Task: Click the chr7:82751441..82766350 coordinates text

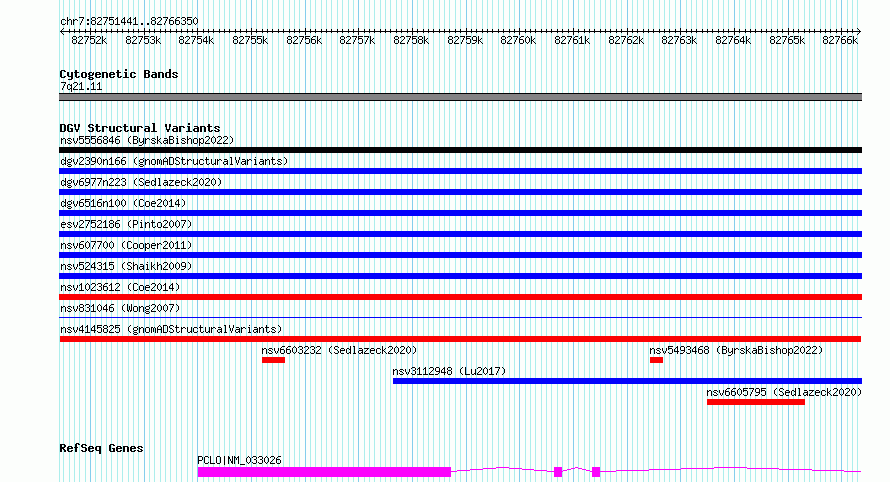Action: pos(129,22)
